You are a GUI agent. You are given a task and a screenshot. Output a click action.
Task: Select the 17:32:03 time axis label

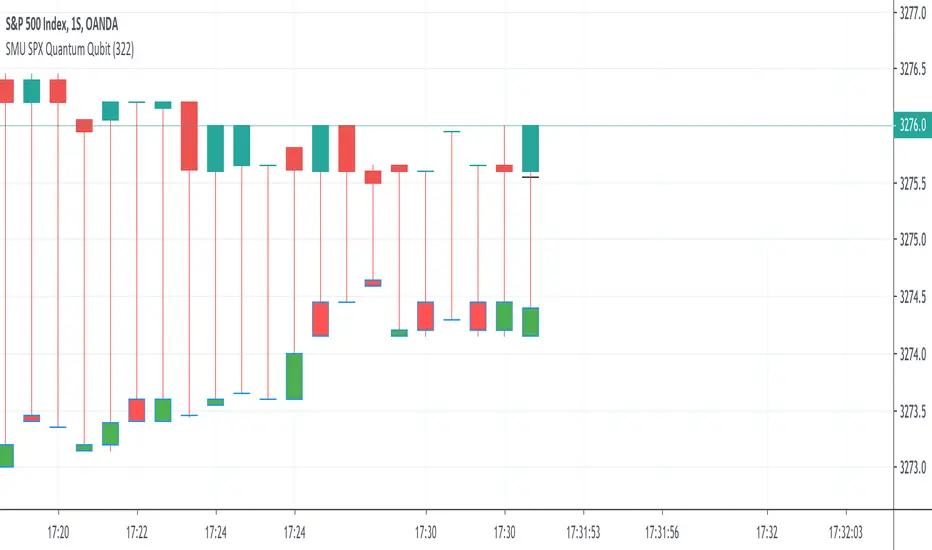[845, 527]
